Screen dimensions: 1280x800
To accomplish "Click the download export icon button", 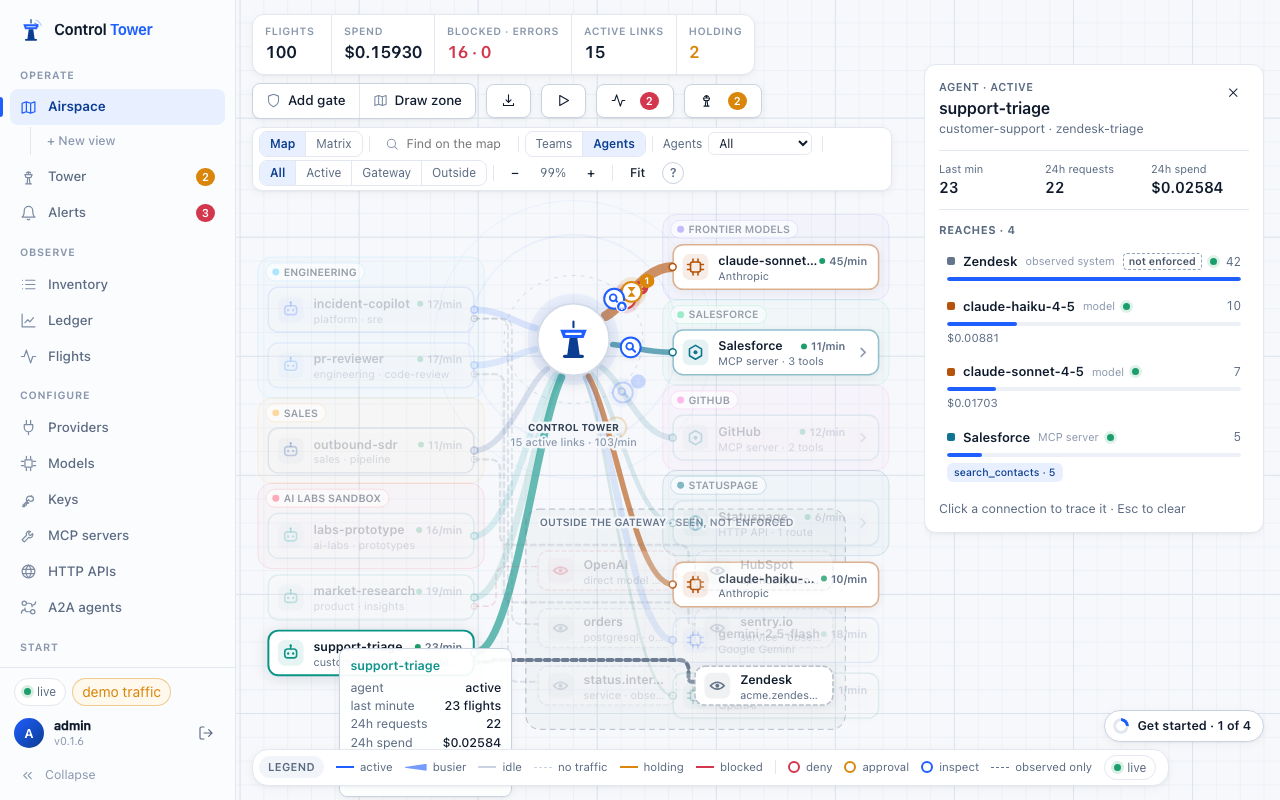I will (508, 101).
